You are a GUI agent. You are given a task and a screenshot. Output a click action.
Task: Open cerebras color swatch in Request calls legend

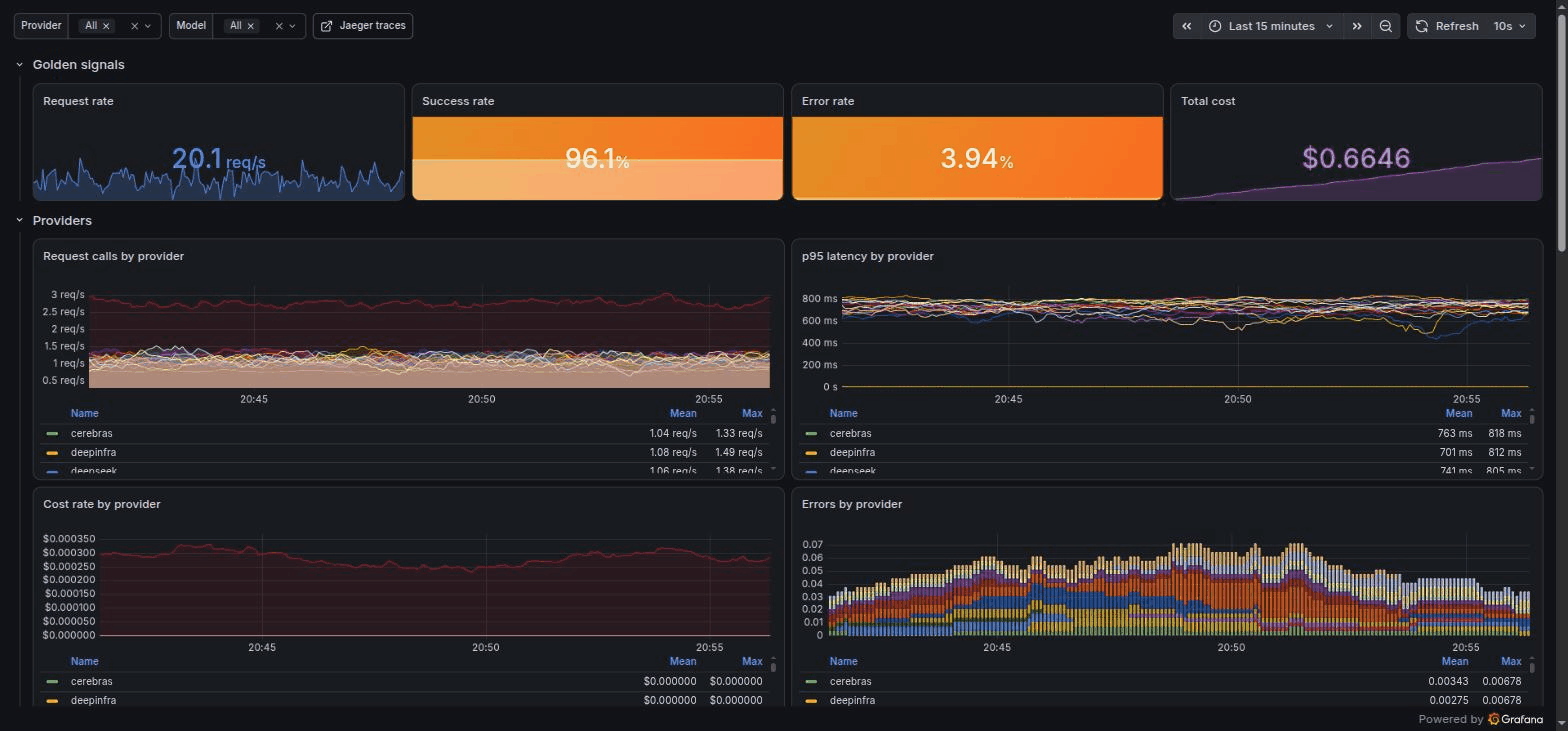click(52, 434)
